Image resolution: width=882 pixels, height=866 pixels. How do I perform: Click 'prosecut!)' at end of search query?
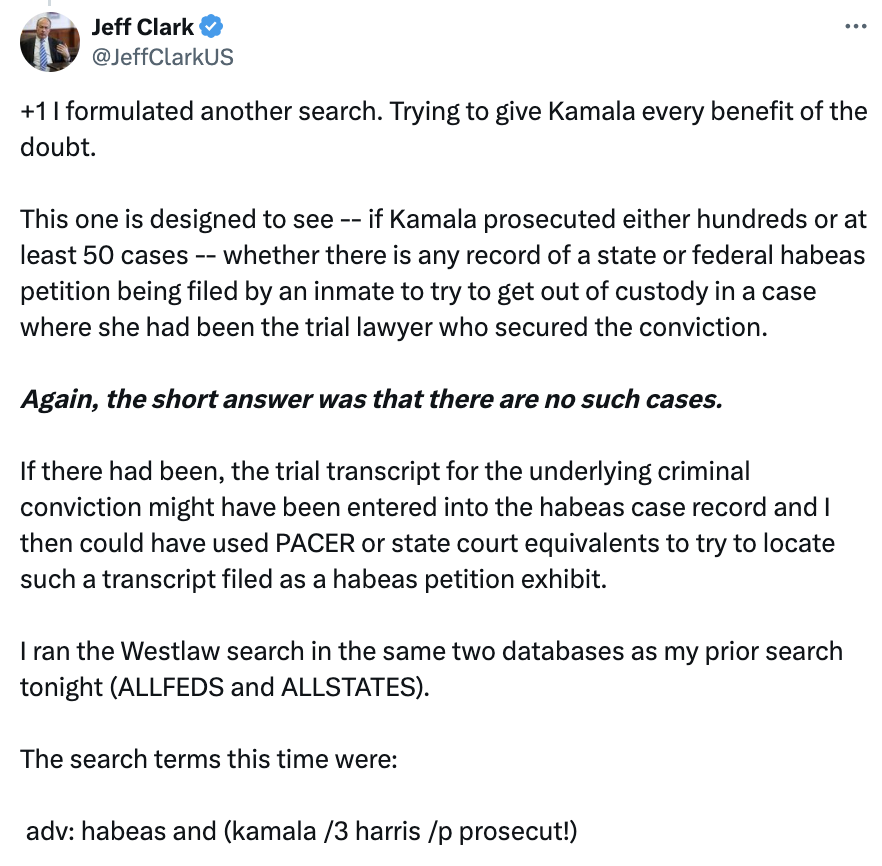tap(518, 831)
